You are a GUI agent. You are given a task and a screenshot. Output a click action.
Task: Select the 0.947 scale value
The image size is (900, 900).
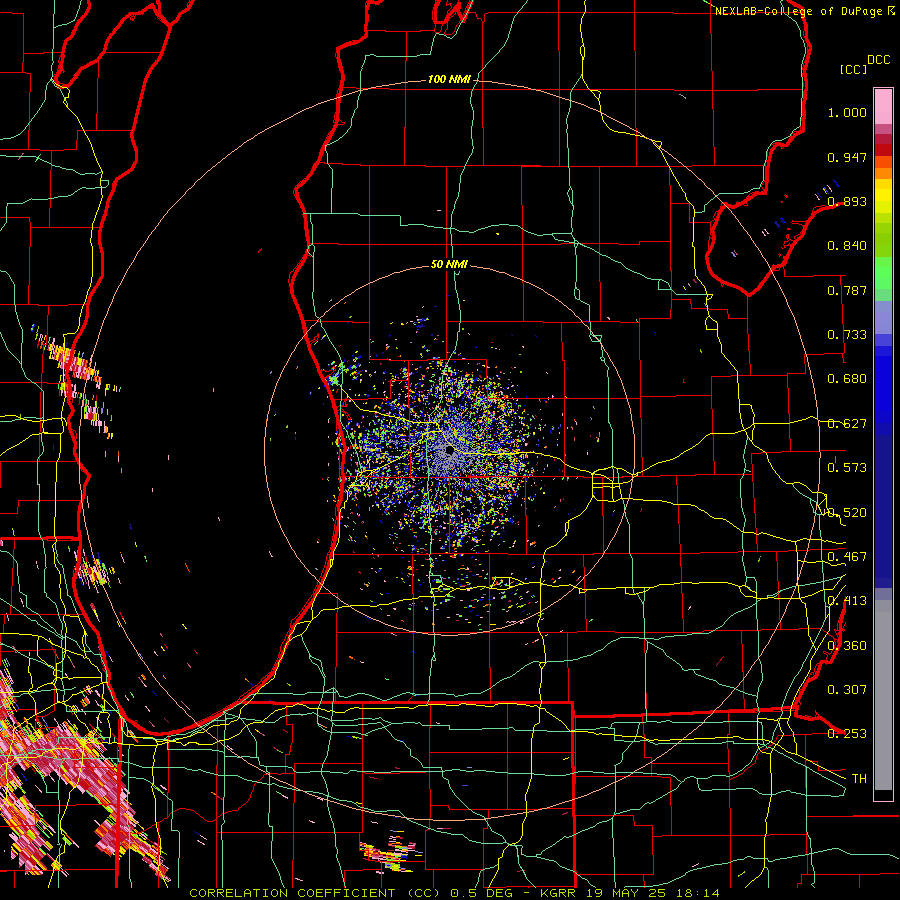847,157
